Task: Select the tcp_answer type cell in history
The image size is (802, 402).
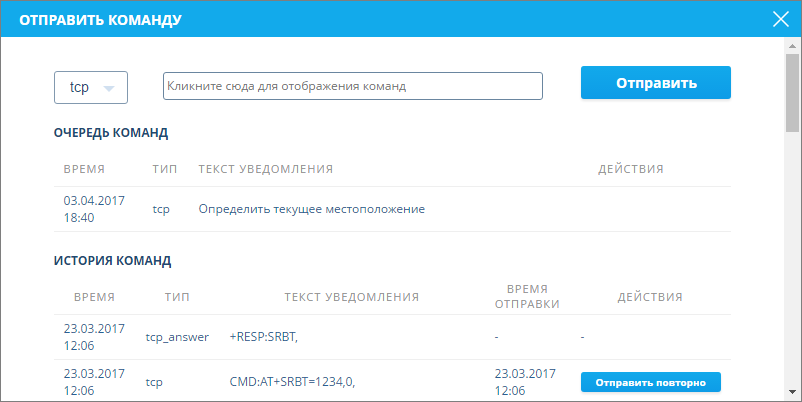Action: point(177,337)
